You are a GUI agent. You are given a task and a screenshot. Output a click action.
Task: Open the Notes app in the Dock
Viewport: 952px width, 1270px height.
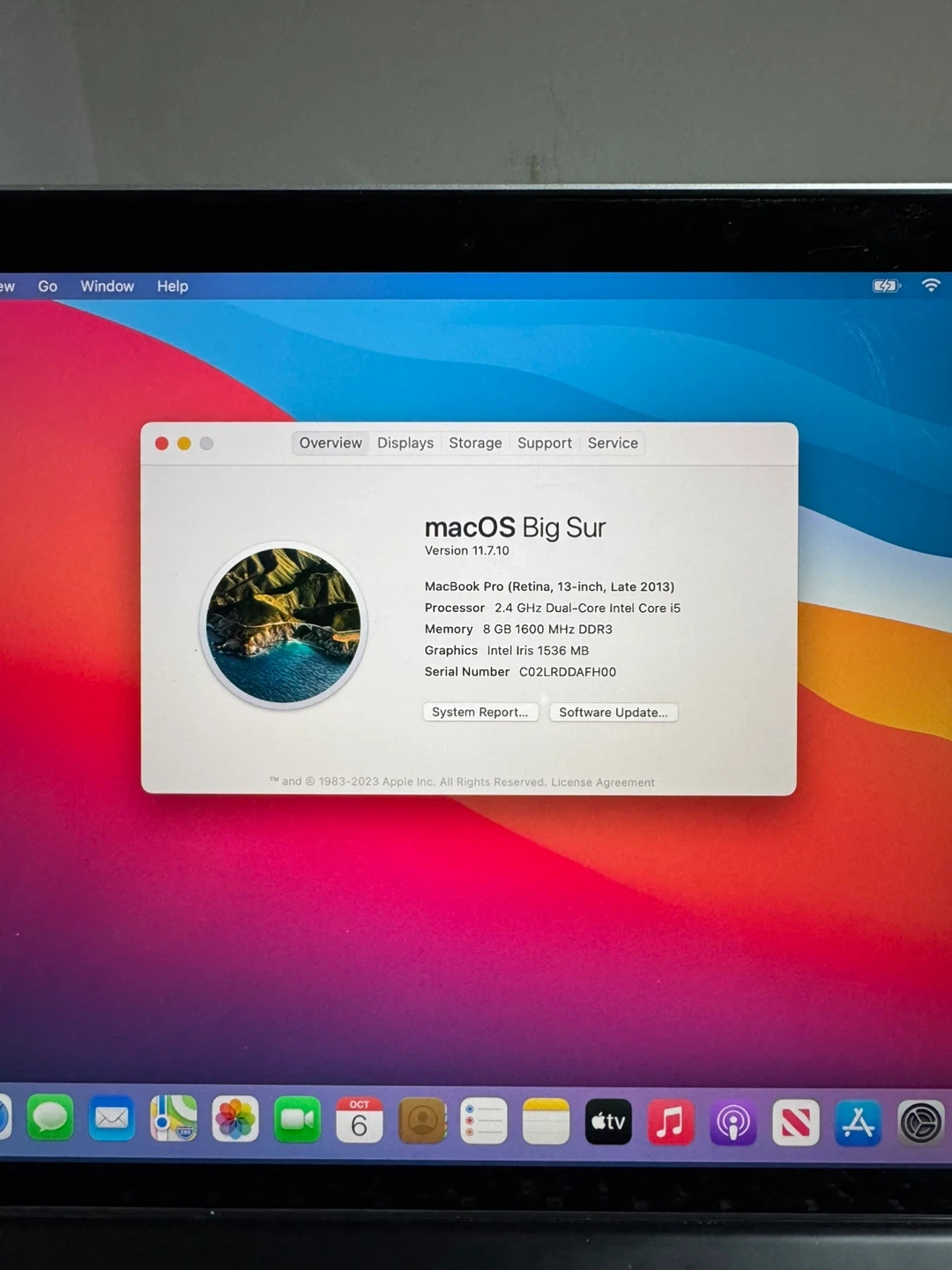[546, 1122]
